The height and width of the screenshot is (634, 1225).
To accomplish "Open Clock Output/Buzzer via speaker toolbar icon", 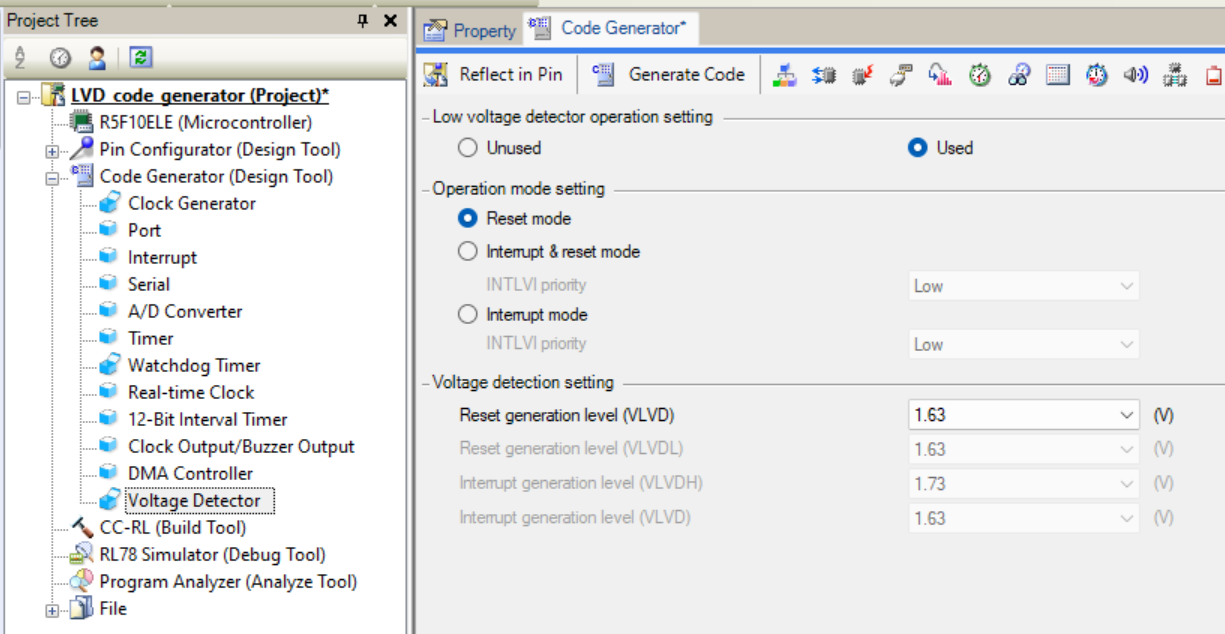I will click(1136, 75).
